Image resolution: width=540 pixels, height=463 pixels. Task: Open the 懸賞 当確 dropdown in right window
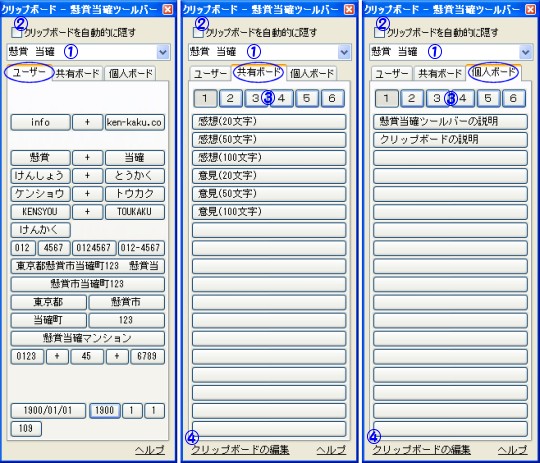pos(525,52)
